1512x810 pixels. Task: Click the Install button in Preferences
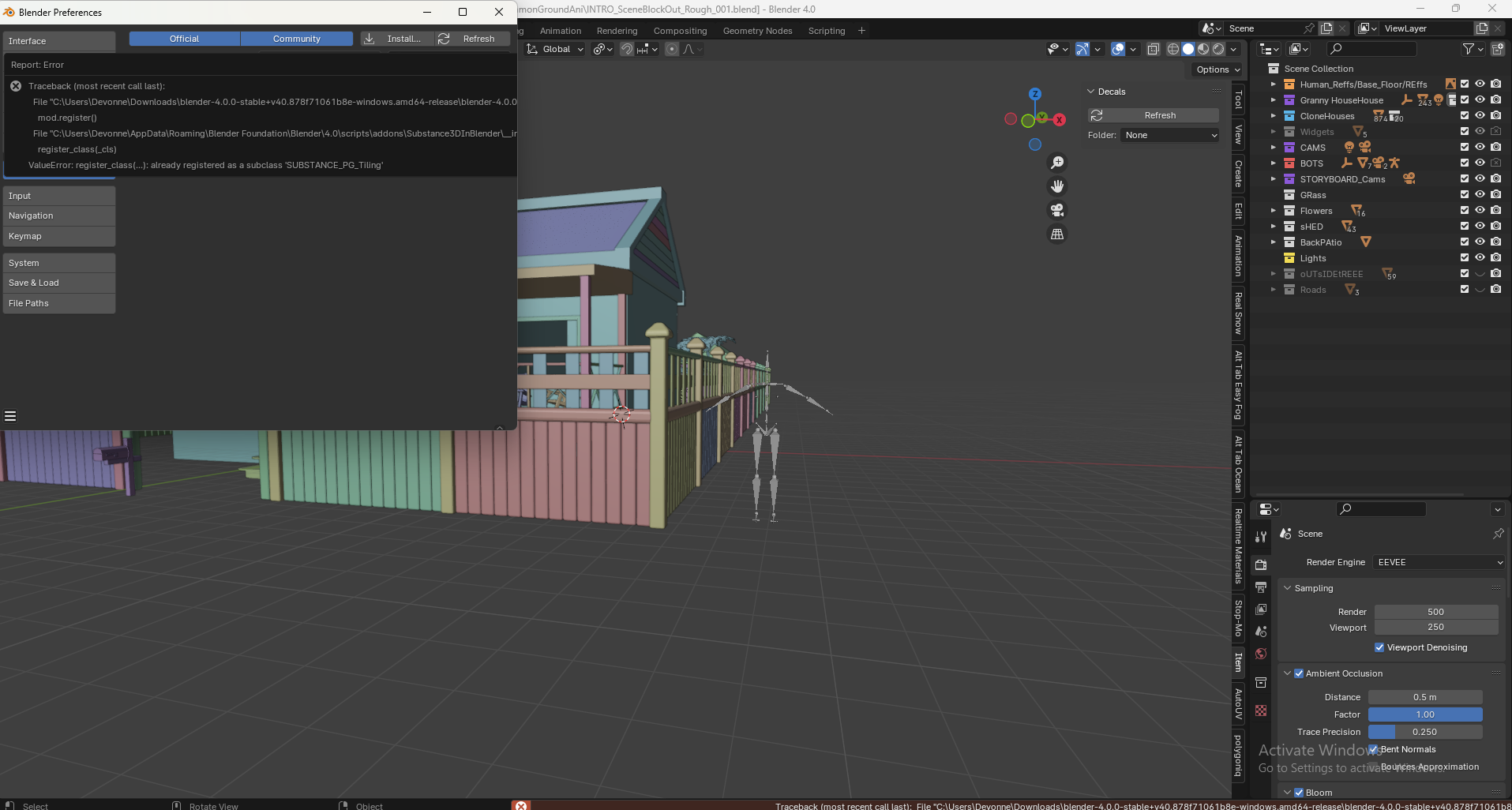click(396, 38)
